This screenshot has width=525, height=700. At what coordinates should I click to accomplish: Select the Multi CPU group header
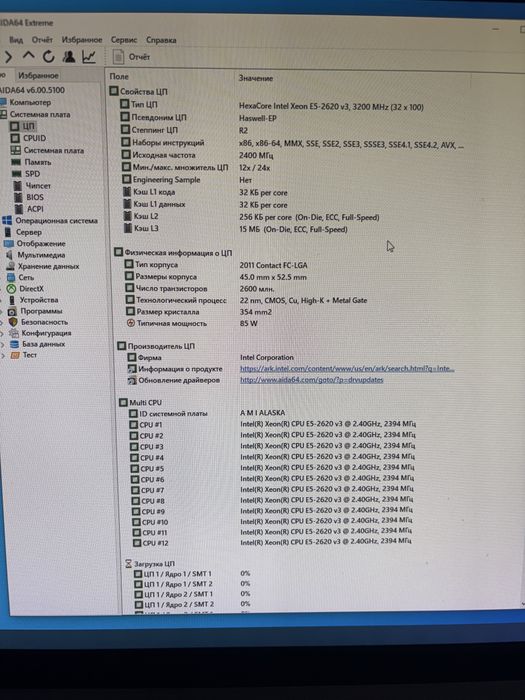[x=141, y=402]
